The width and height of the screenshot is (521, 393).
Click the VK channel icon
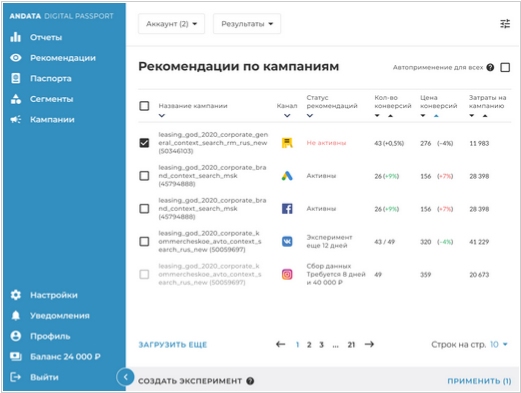(287, 241)
